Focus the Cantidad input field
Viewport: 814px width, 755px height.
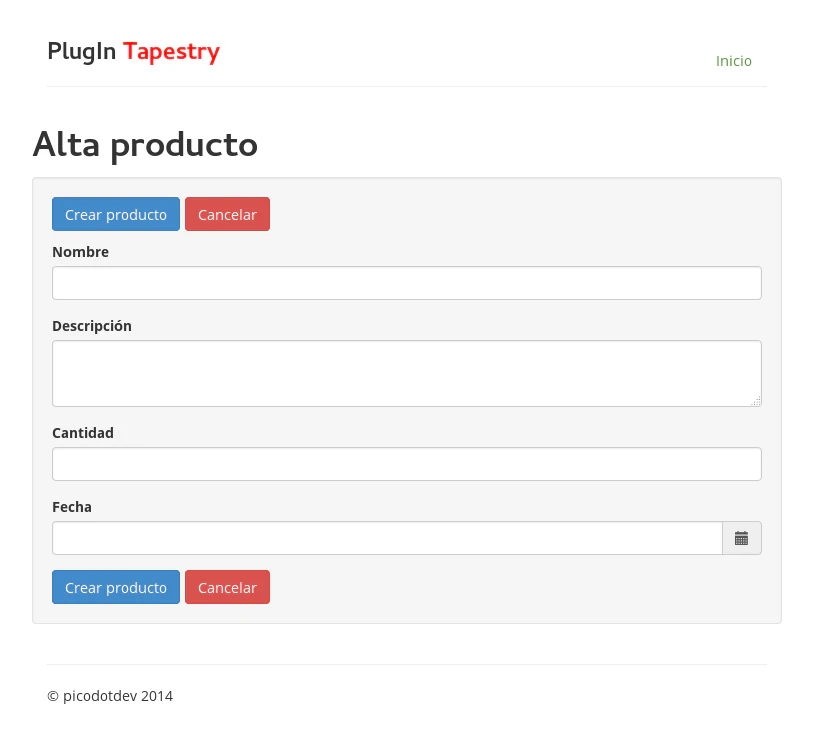pyautogui.click(x=406, y=464)
